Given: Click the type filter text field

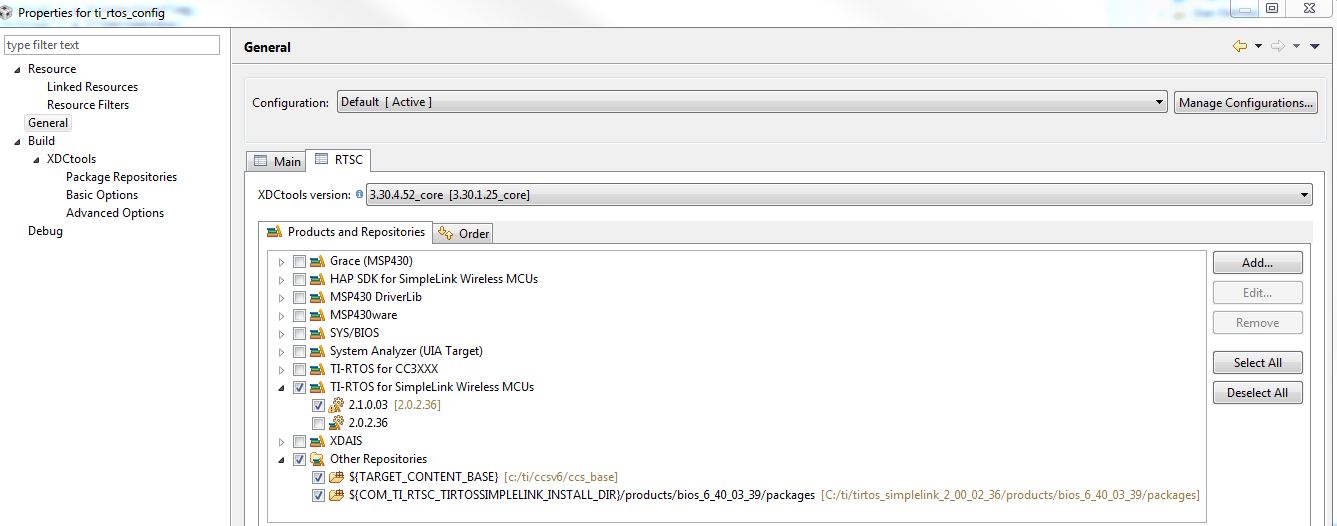Looking at the screenshot, I should coord(111,45).
